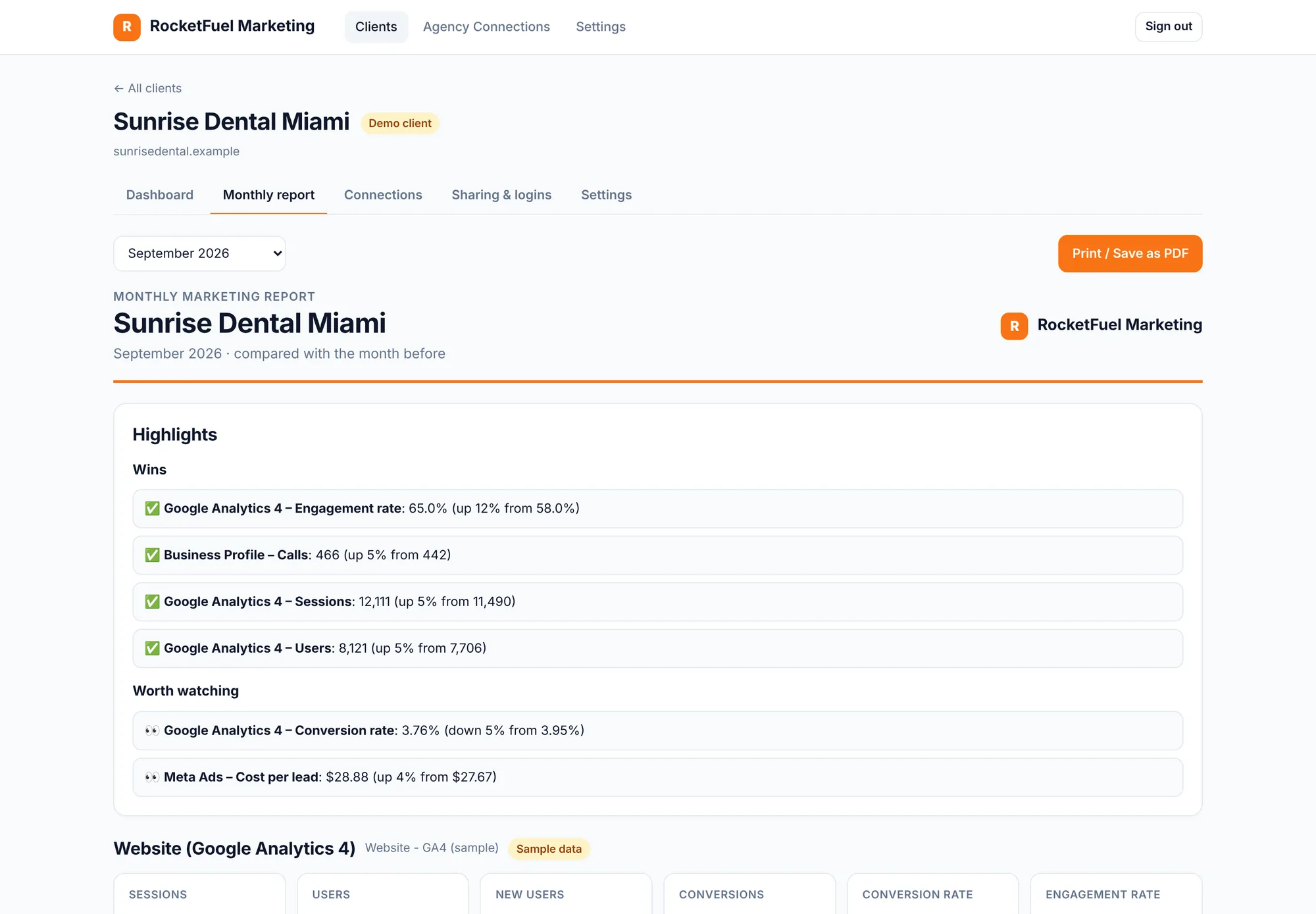Screen dimensions: 1316x914
Task: Click the ENGAGEMENT RATE metric card
Action: 1116,894
